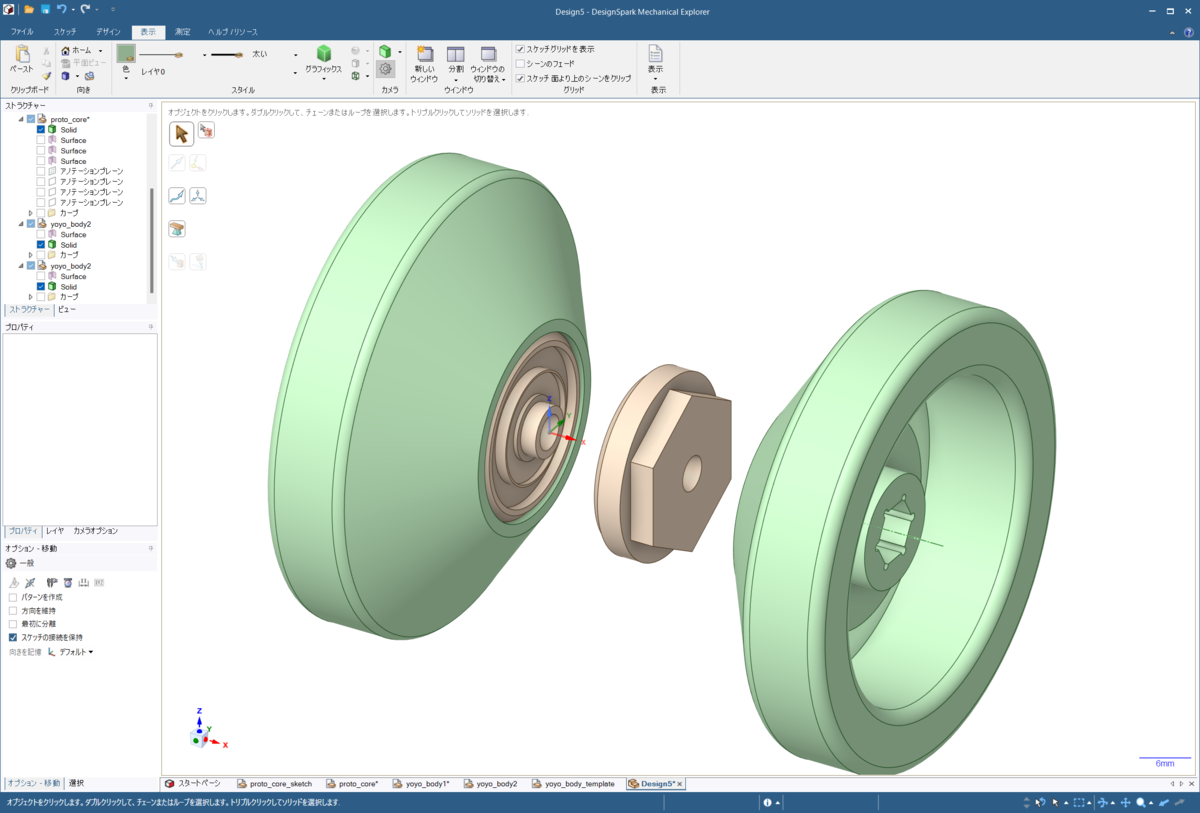Toggle the proto_core* component visibility checkbox
The height and width of the screenshot is (813, 1200).
point(31,119)
